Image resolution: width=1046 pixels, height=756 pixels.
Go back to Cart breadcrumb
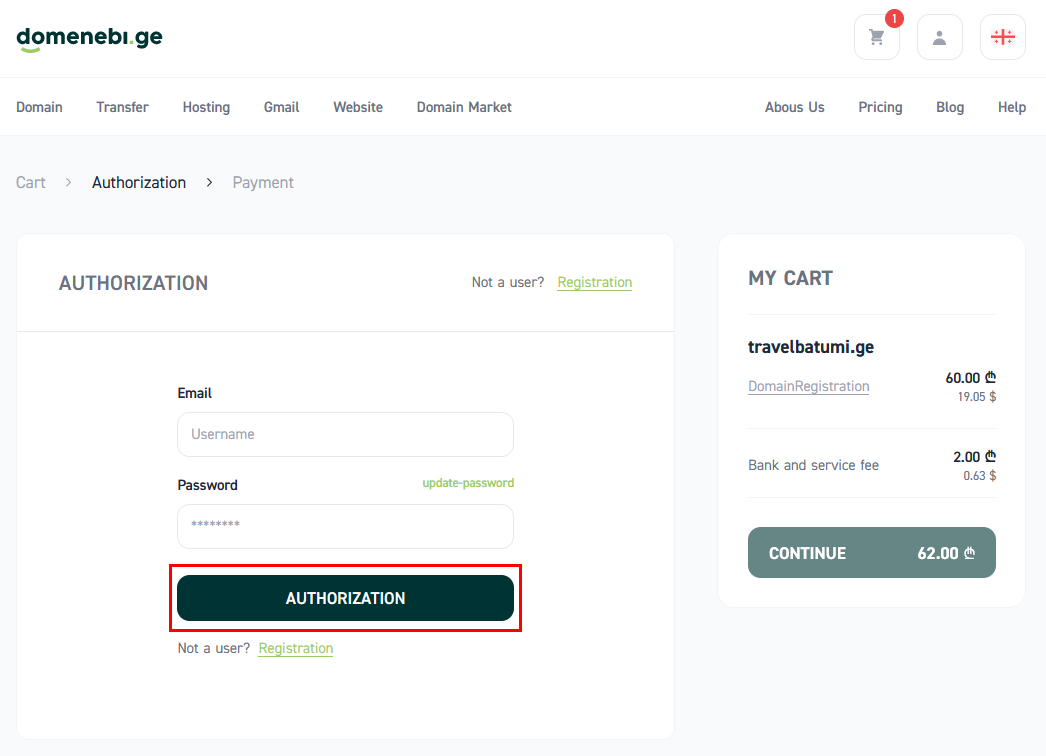(x=31, y=183)
